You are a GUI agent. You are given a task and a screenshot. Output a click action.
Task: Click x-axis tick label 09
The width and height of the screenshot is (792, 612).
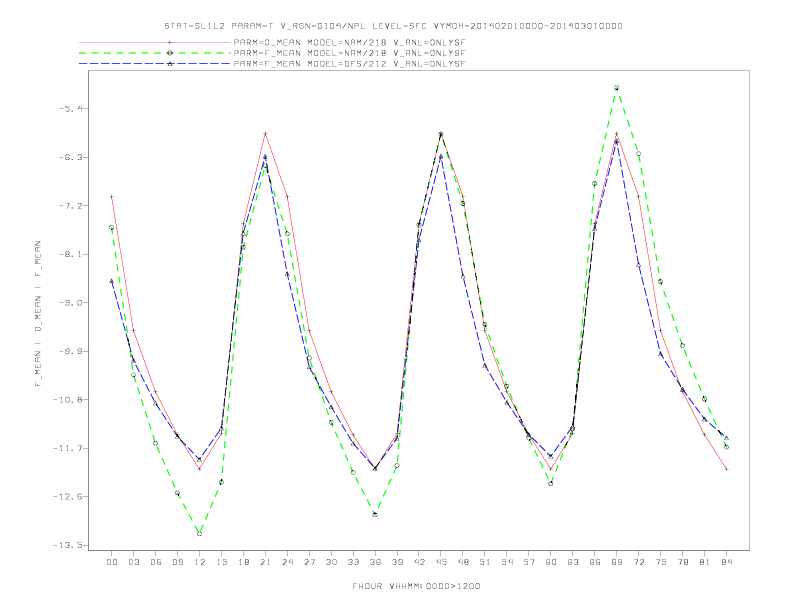(177, 562)
